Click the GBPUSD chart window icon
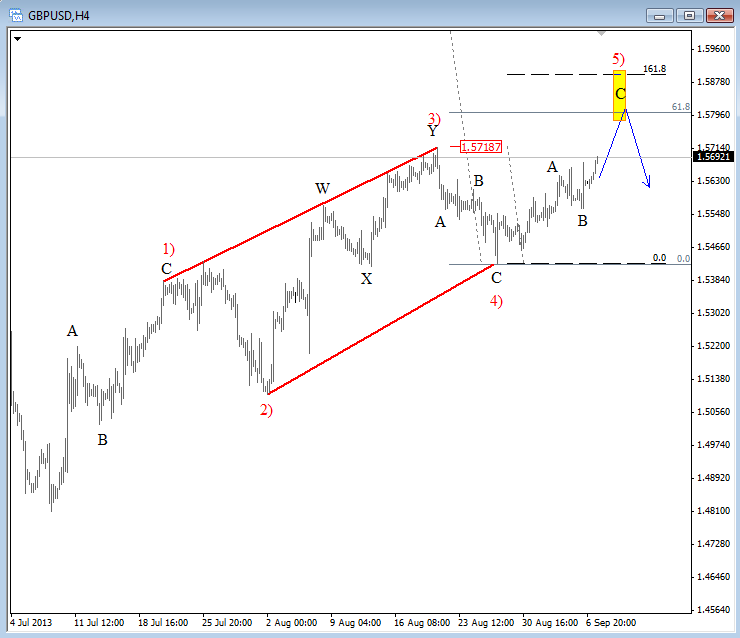The width and height of the screenshot is (740, 638). pyautogui.click(x=17, y=15)
